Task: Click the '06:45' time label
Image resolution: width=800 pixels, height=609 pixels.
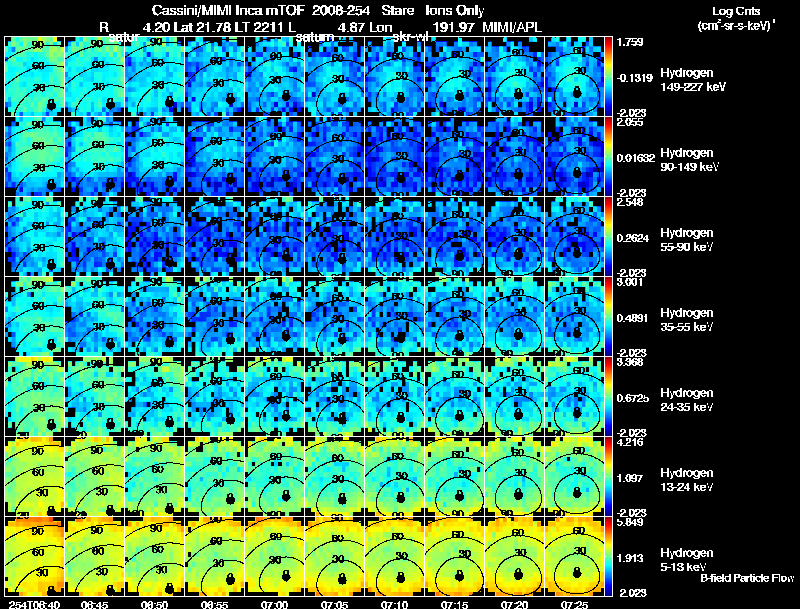Action: pos(95,604)
